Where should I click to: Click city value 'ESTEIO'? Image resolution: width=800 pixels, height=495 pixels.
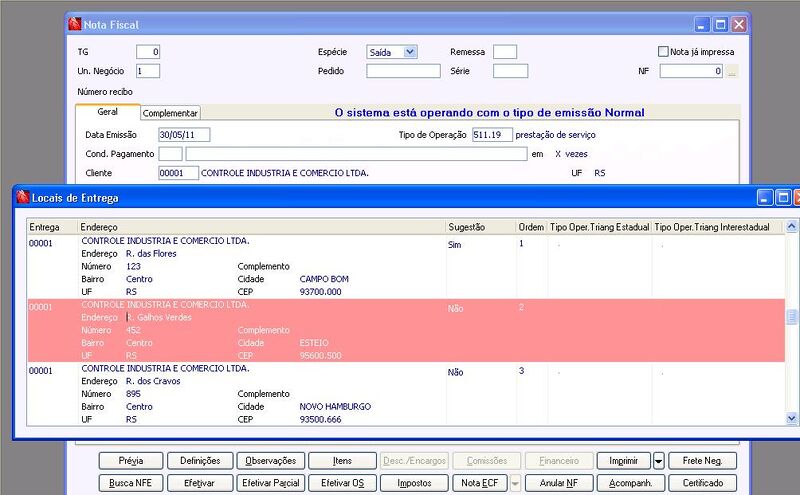(x=314, y=343)
